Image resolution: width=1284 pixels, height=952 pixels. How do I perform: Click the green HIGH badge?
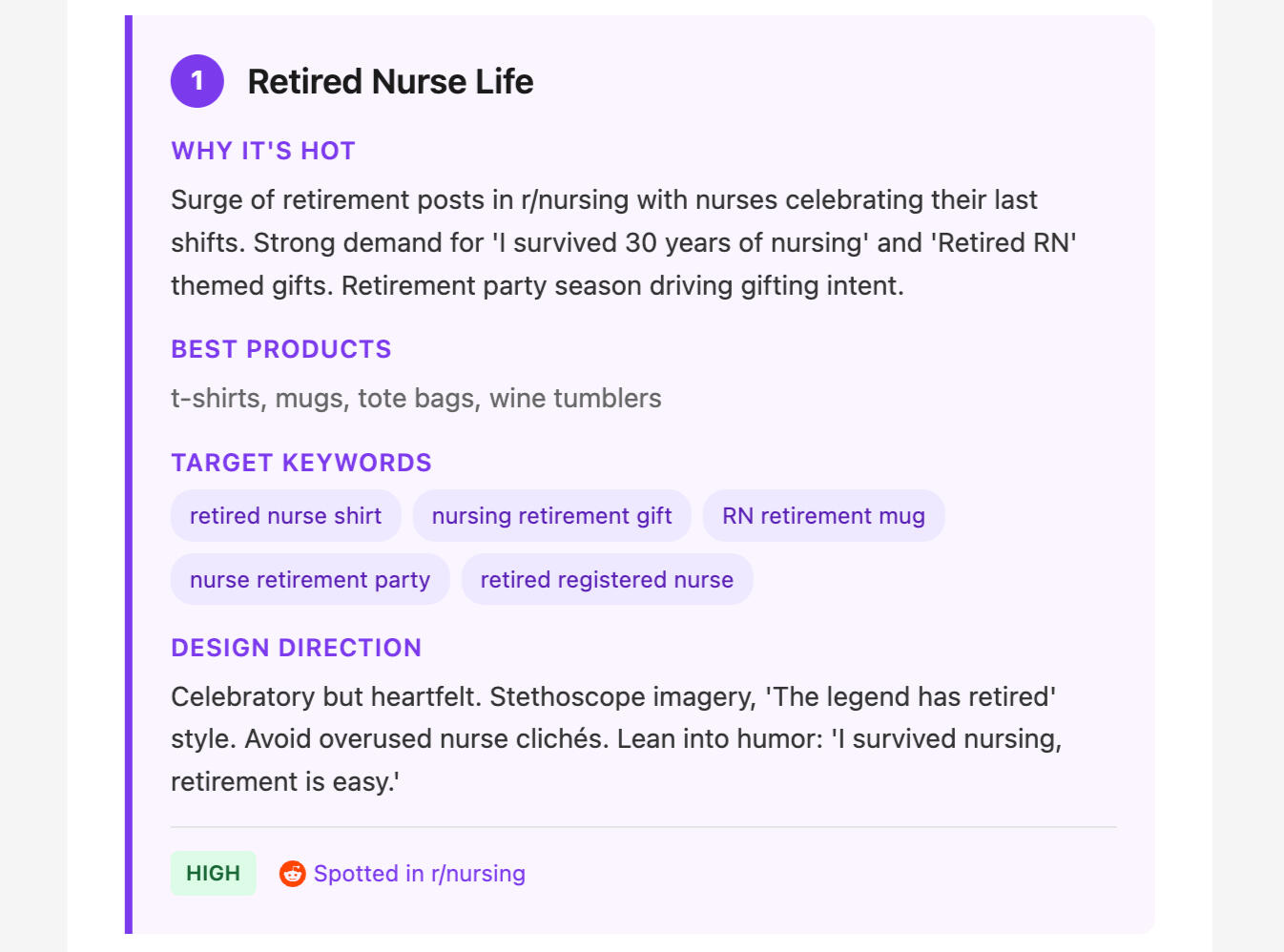click(x=214, y=874)
